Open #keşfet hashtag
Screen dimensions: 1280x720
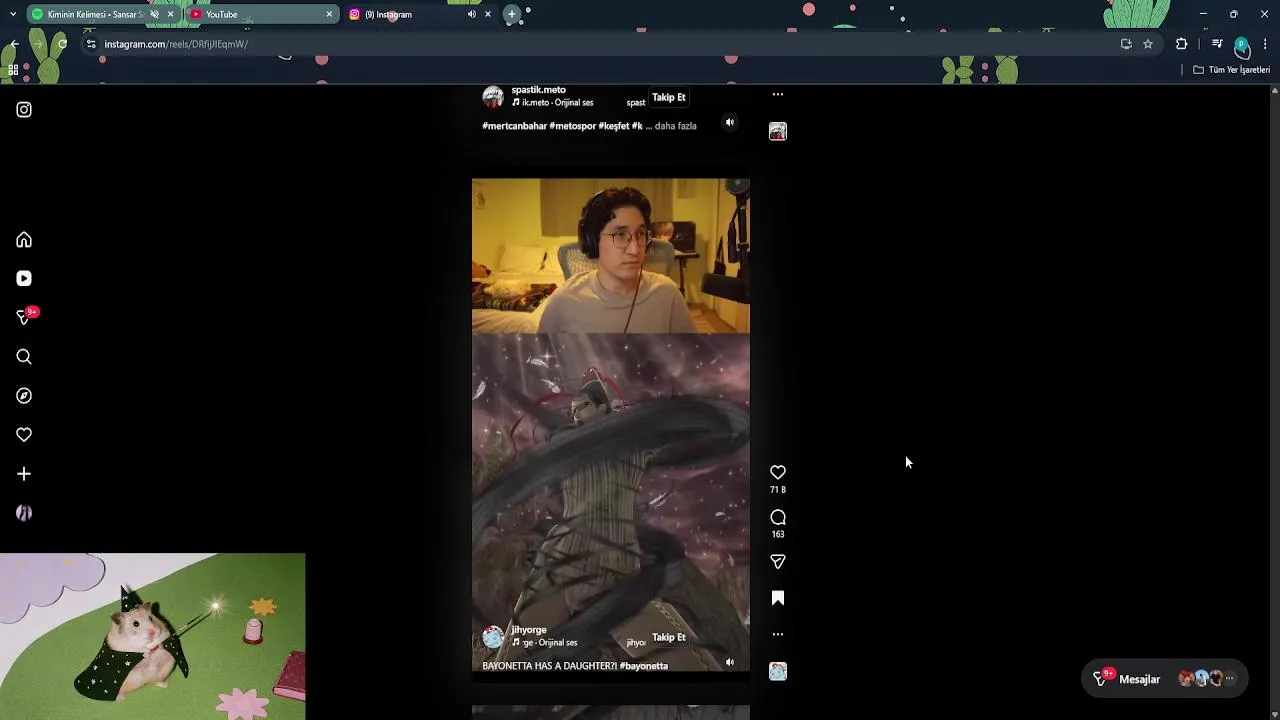[614, 126]
